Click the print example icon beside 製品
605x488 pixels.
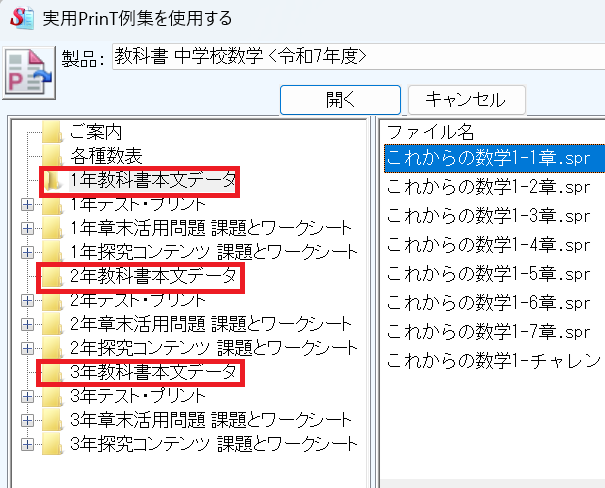point(29,73)
